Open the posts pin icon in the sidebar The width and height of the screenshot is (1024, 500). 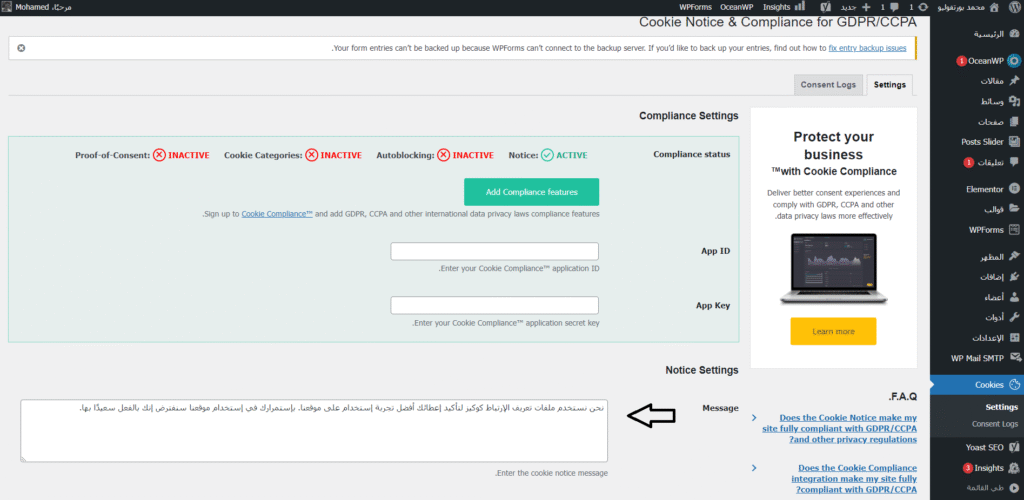point(1014,81)
